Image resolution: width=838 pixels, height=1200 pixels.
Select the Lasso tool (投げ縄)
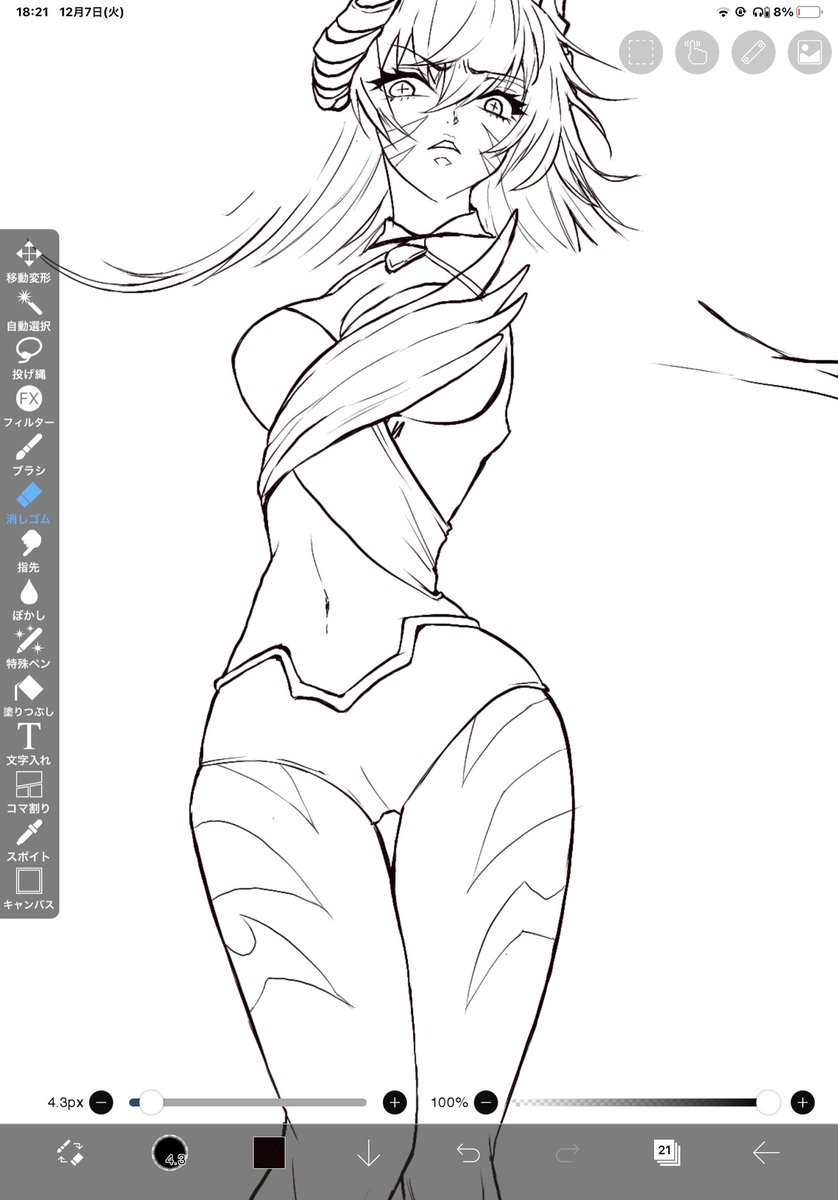click(x=29, y=358)
